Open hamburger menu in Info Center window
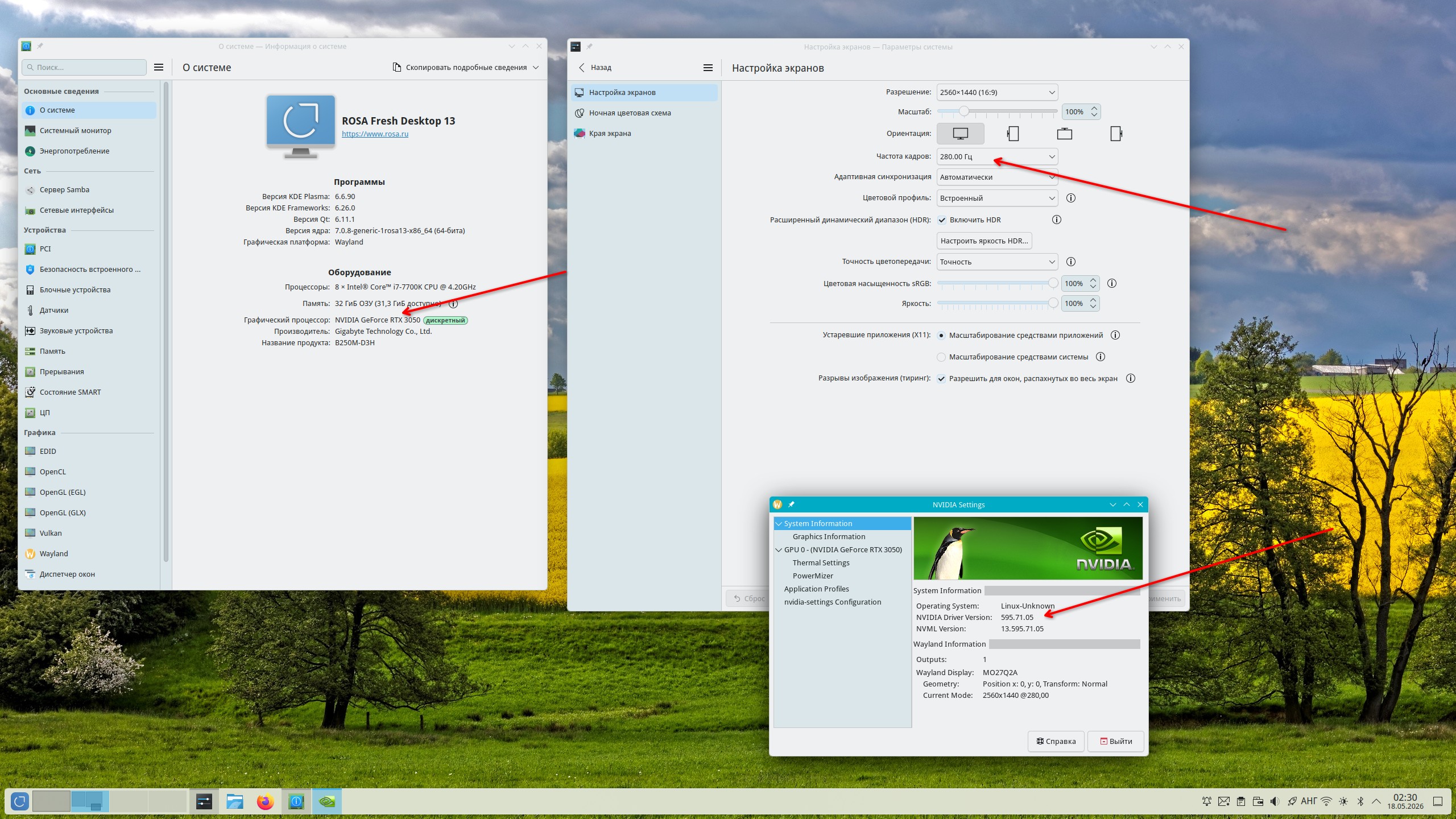1456x819 pixels. [159, 67]
